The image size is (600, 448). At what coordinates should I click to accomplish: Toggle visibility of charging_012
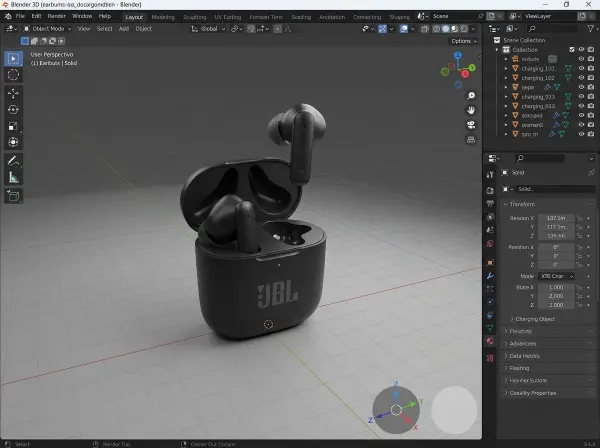coord(581,106)
